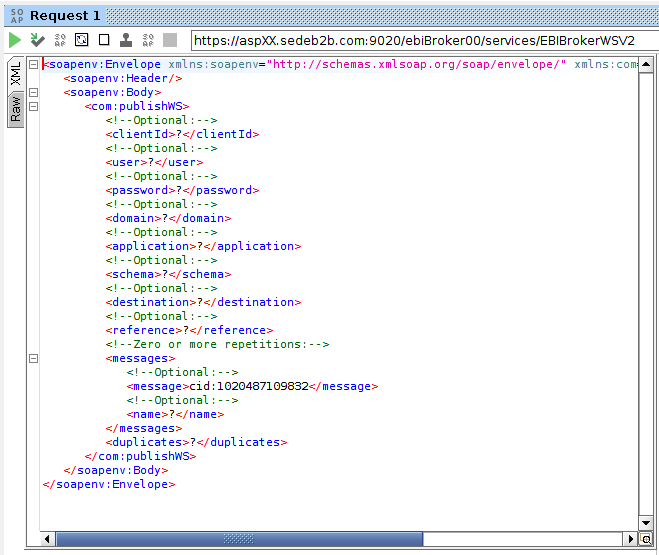Click the horizontal scrollbar right arrow
Screen dimensions: 659x555
coord(630,539)
